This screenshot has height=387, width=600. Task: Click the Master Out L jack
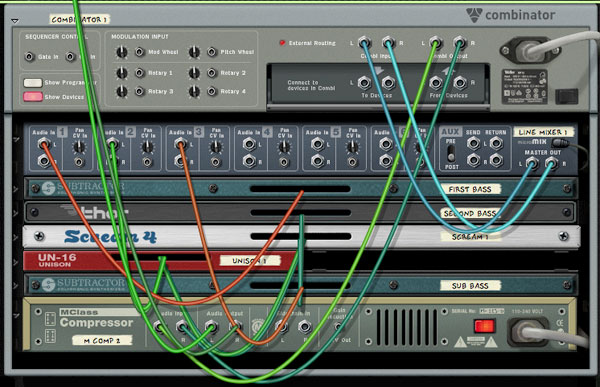[532, 163]
